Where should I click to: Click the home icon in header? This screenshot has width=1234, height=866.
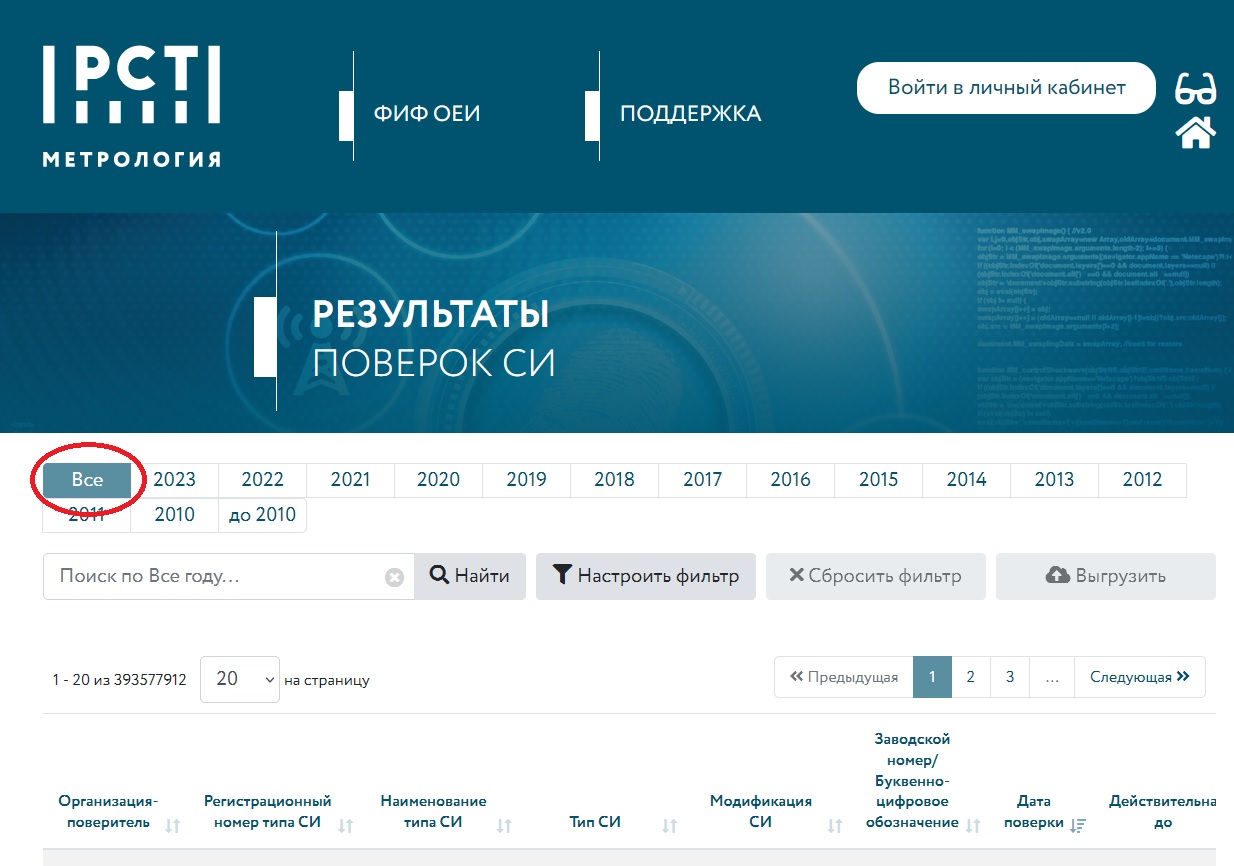[1195, 132]
